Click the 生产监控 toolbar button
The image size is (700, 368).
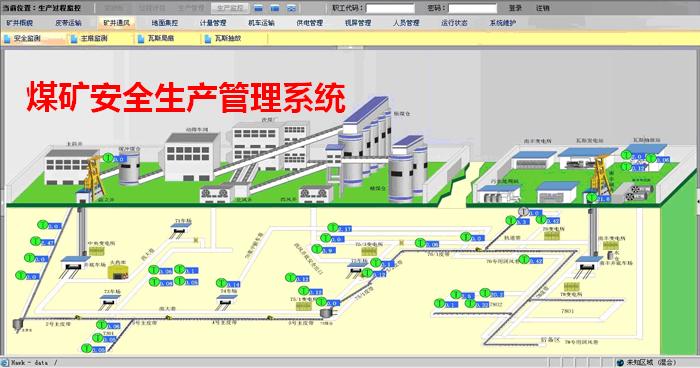pos(230,8)
